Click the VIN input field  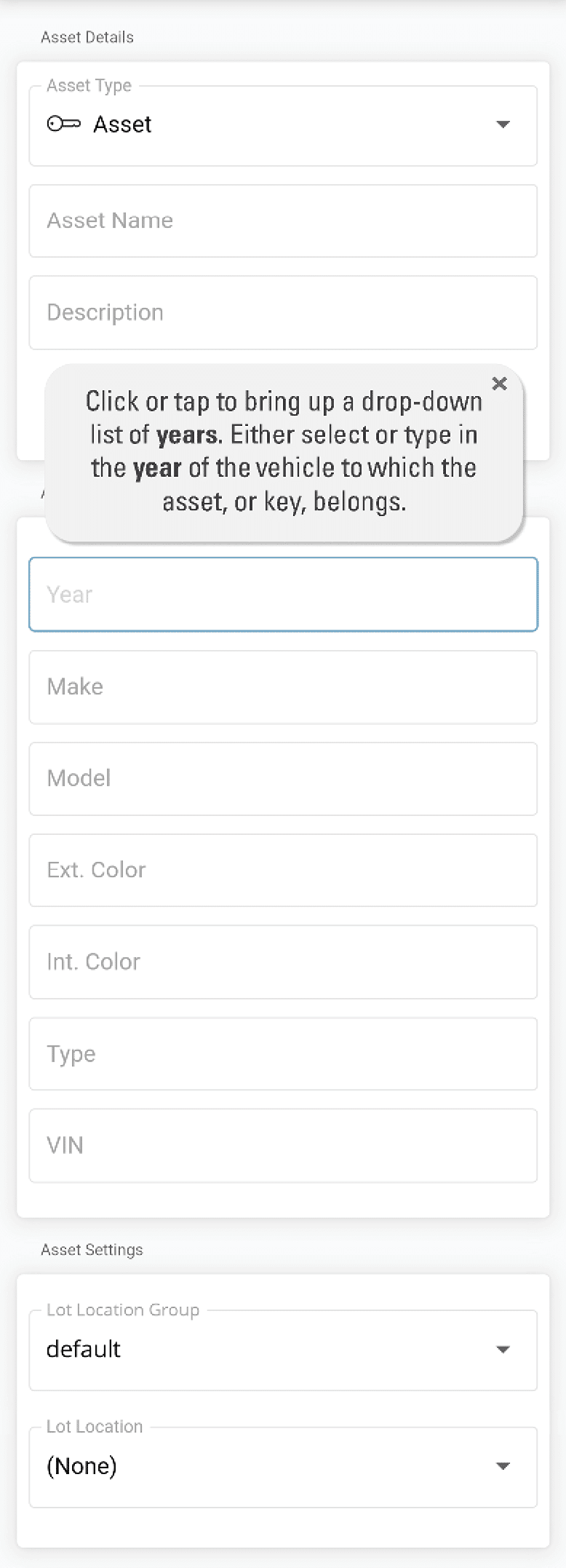tap(283, 1145)
